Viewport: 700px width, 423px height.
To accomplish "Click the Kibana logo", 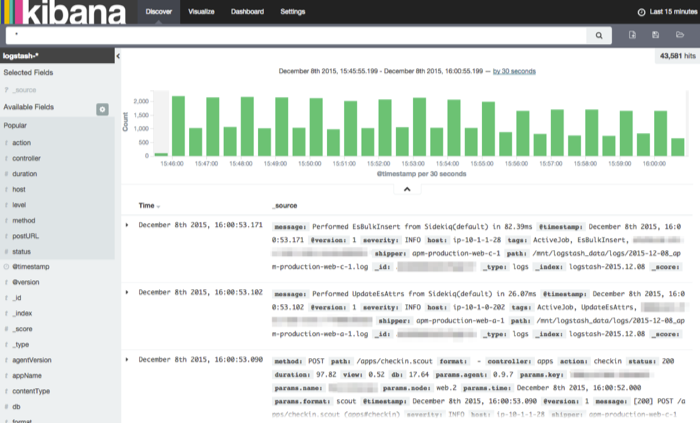I will pyautogui.click(x=63, y=12).
